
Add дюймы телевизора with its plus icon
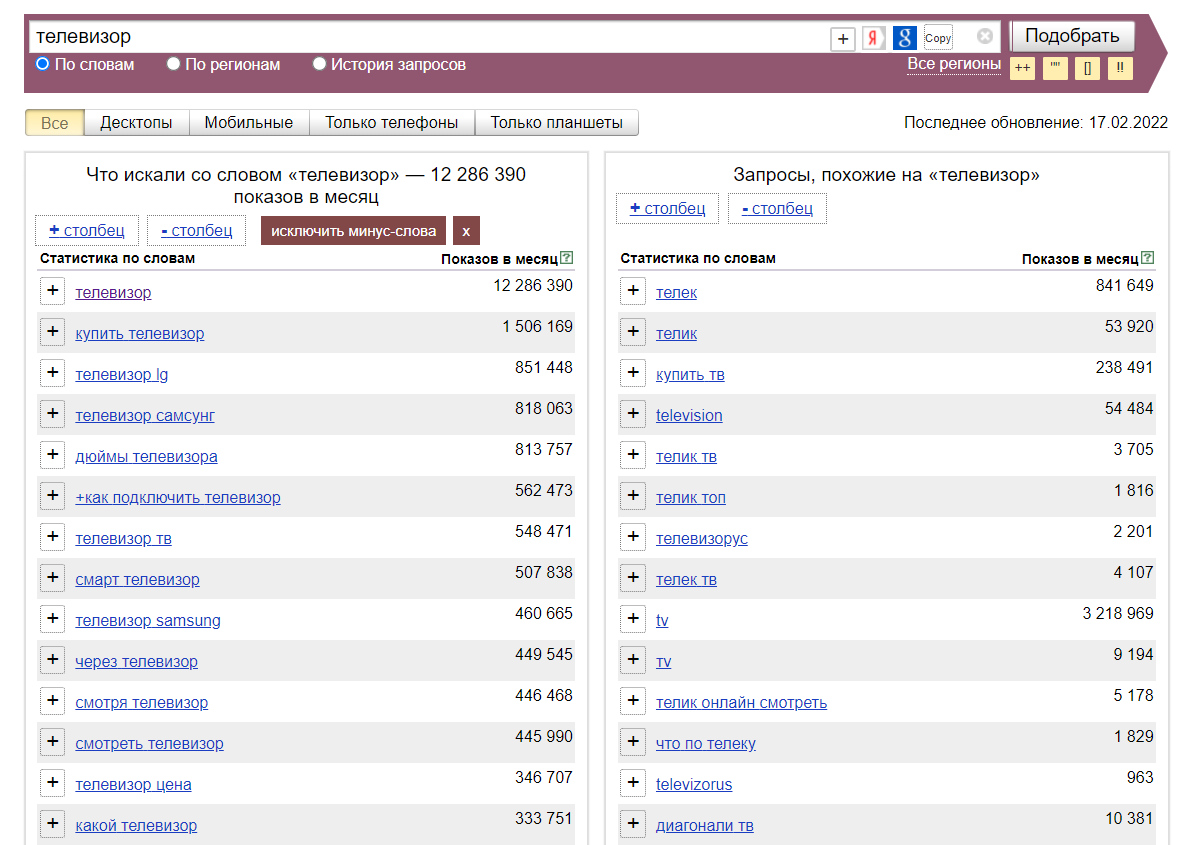coord(52,455)
